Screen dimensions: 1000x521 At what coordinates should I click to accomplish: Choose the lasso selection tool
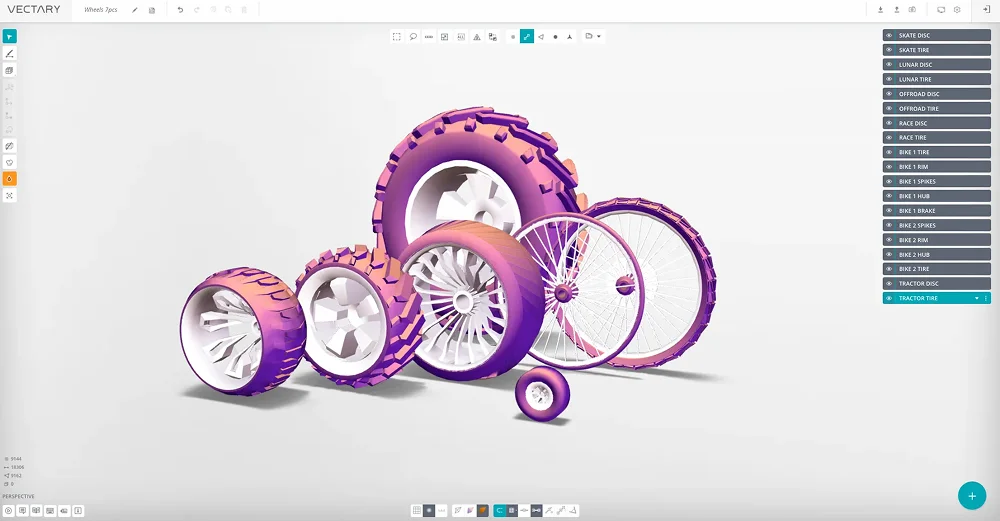click(413, 36)
